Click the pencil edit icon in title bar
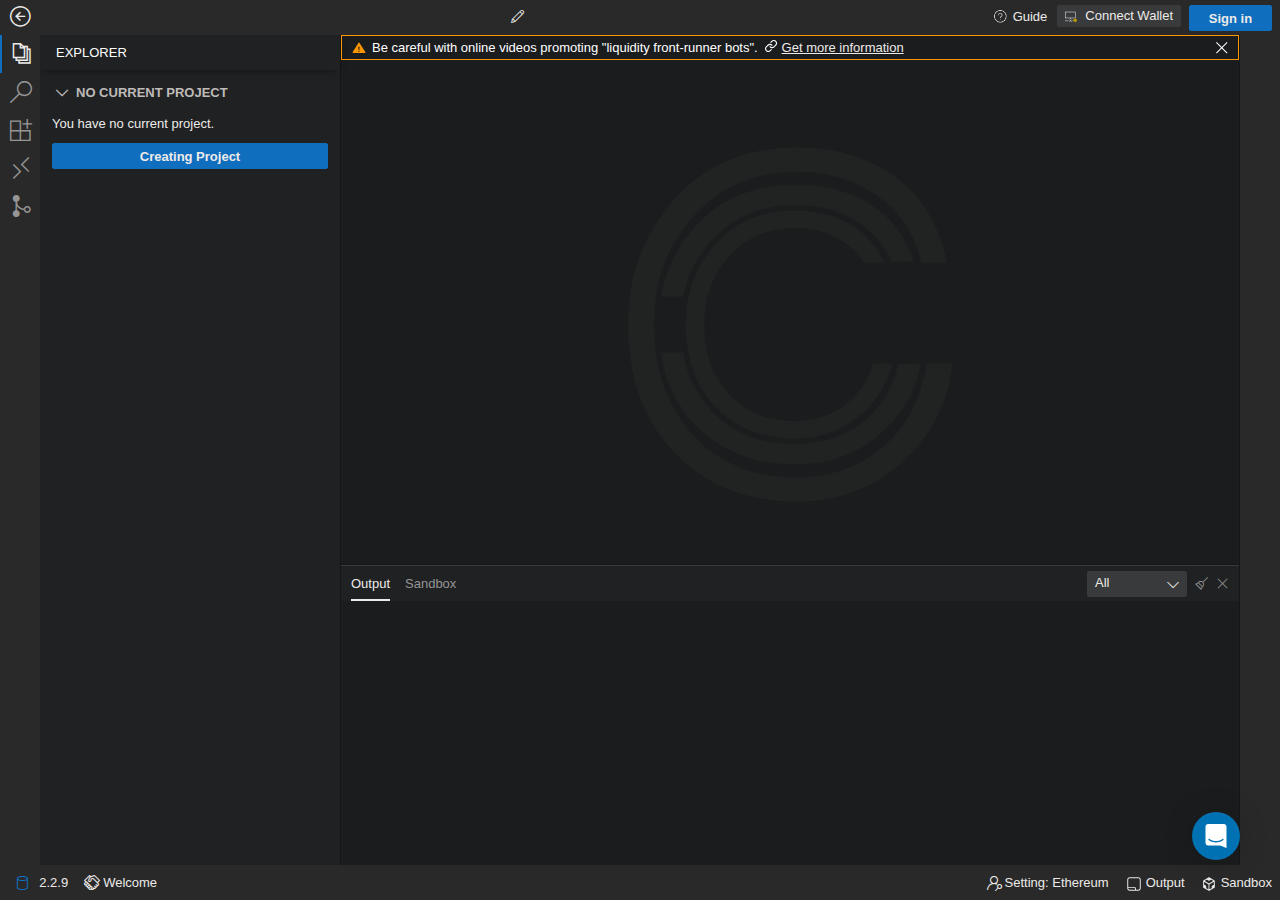This screenshot has width=1280, height=900. tap(517, 16)
